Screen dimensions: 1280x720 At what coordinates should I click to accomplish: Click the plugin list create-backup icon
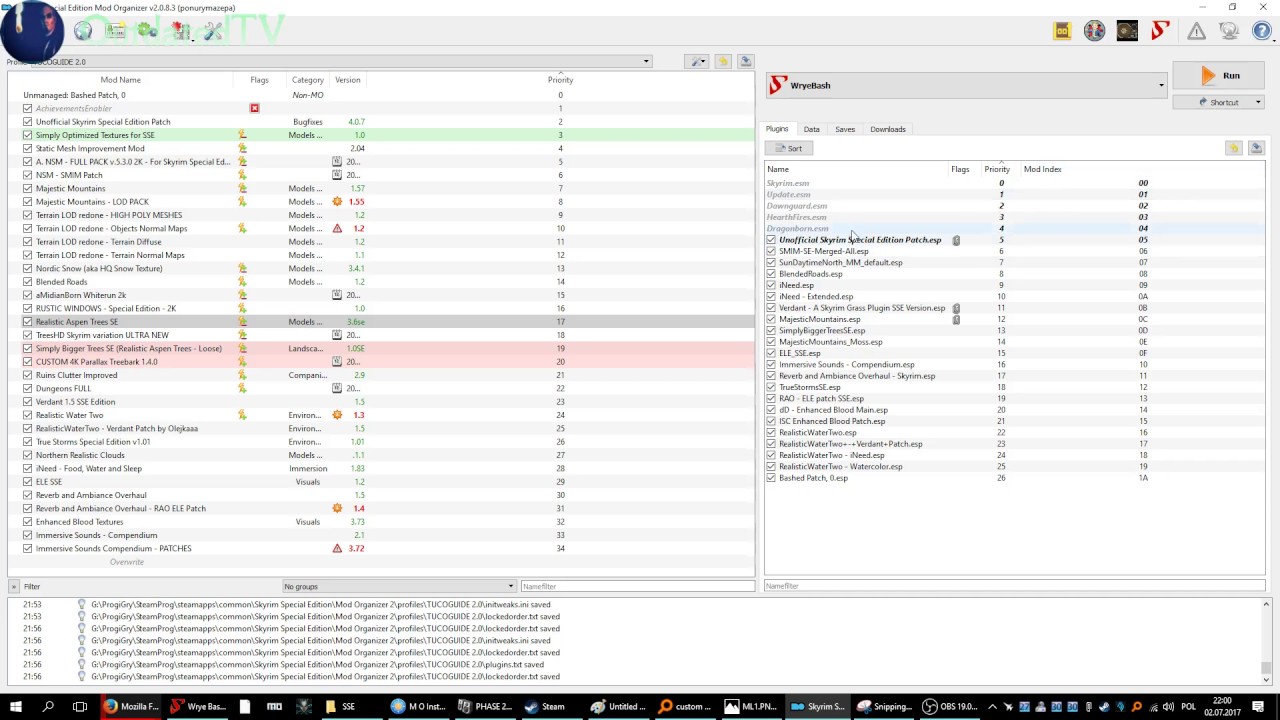[1256, 148]
